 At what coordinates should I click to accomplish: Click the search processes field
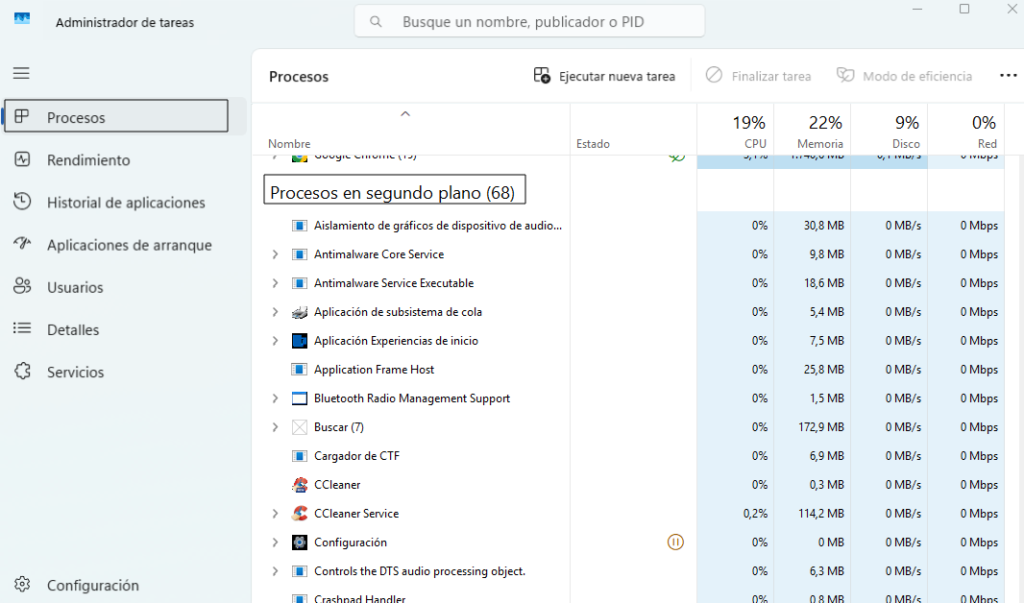529,21
